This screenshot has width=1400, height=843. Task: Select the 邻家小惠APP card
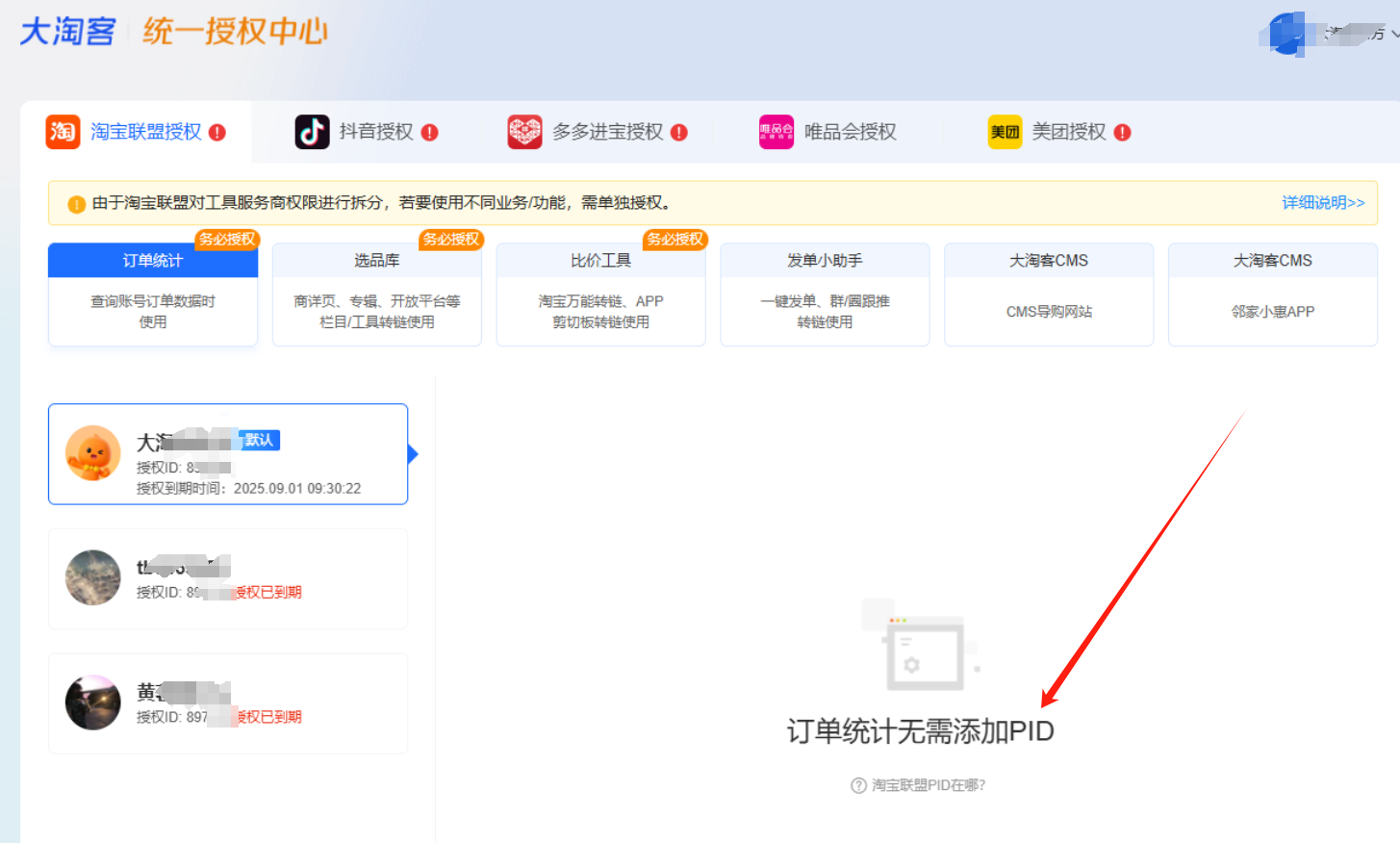click(1272, 294)
